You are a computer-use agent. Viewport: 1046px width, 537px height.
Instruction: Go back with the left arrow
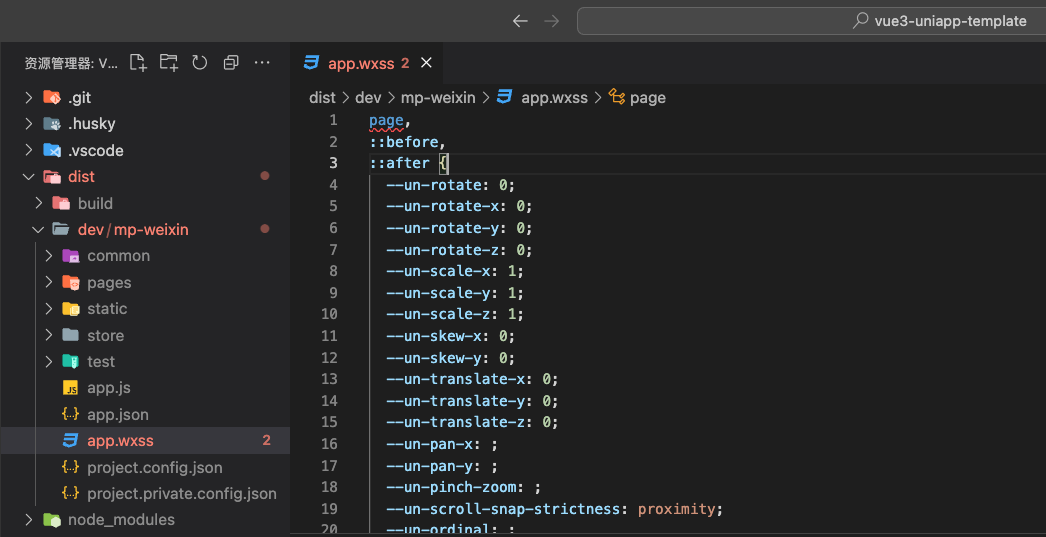coord(520,21)
